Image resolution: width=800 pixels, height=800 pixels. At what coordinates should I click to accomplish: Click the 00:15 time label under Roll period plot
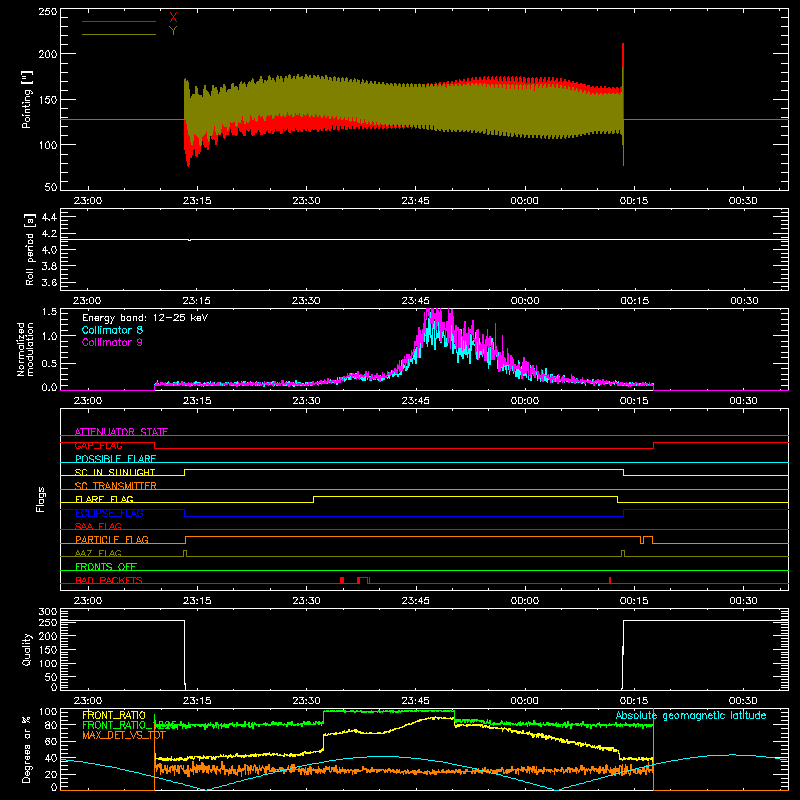coord(634,301)
